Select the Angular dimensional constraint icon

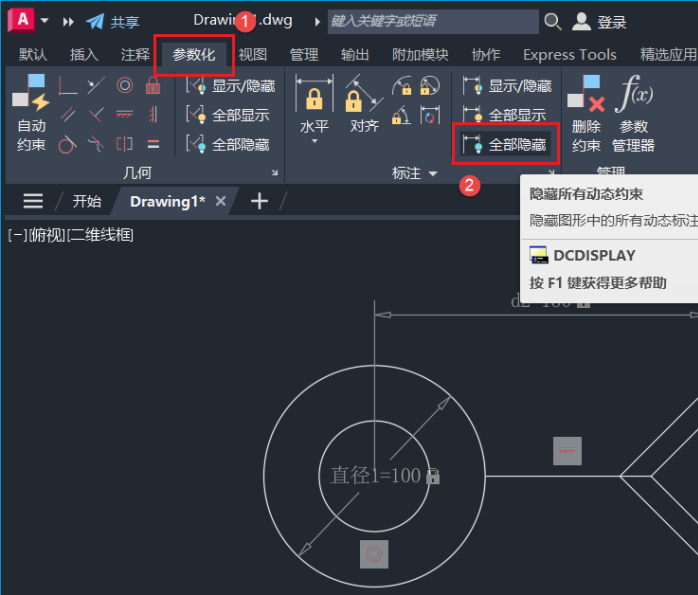tap(402, 115)
